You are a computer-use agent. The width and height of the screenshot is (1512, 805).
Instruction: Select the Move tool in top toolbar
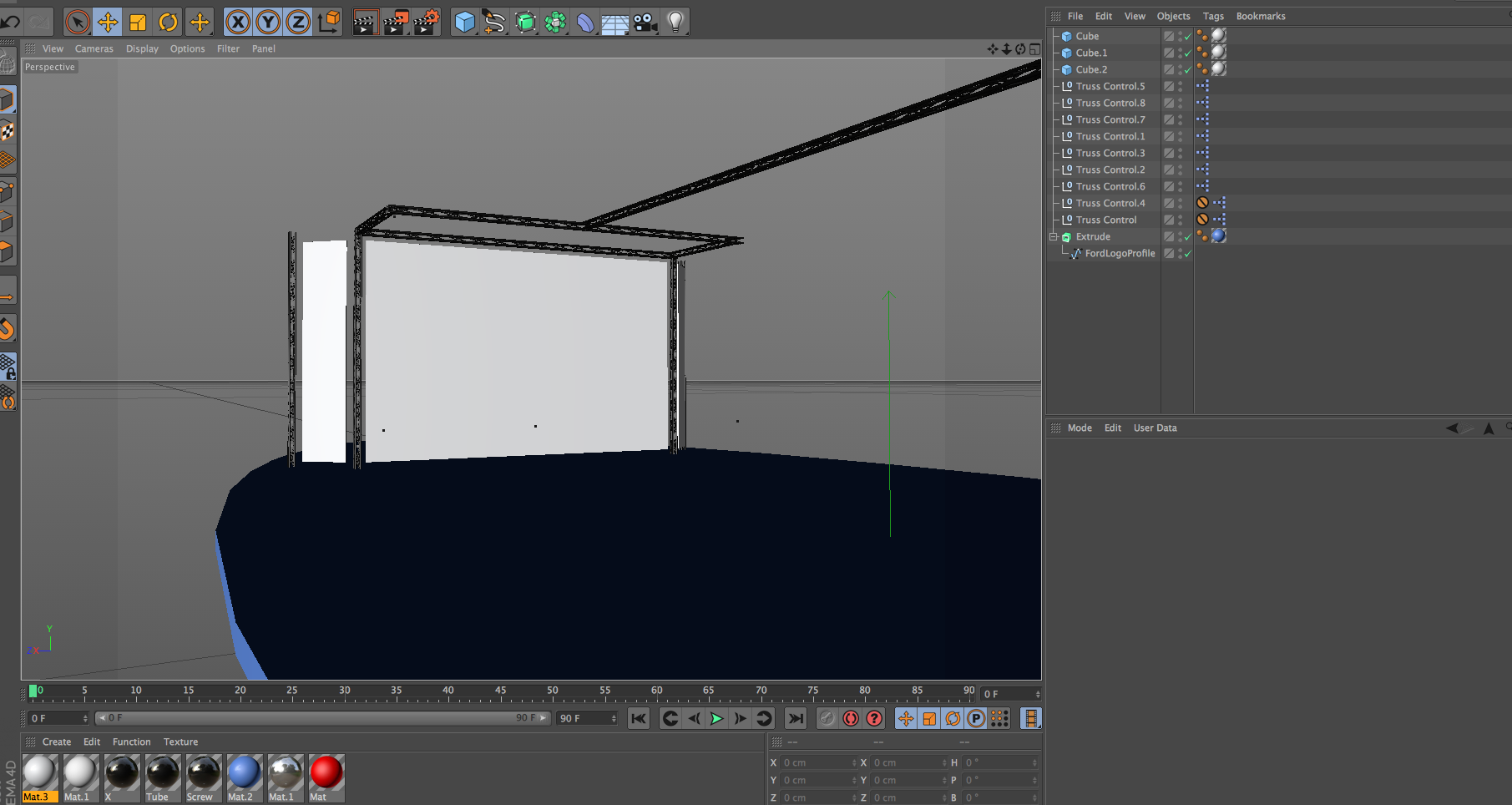108,22
